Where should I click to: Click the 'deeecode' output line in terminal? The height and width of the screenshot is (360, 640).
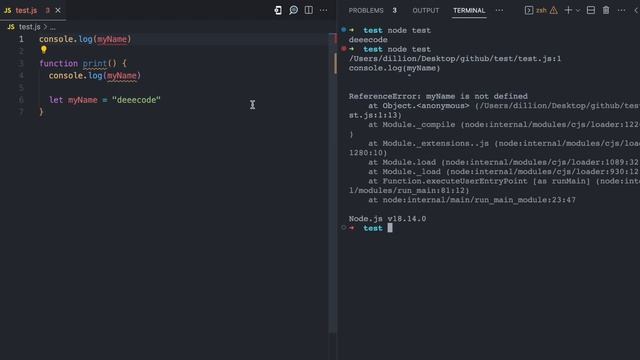[x=368, y=40]
